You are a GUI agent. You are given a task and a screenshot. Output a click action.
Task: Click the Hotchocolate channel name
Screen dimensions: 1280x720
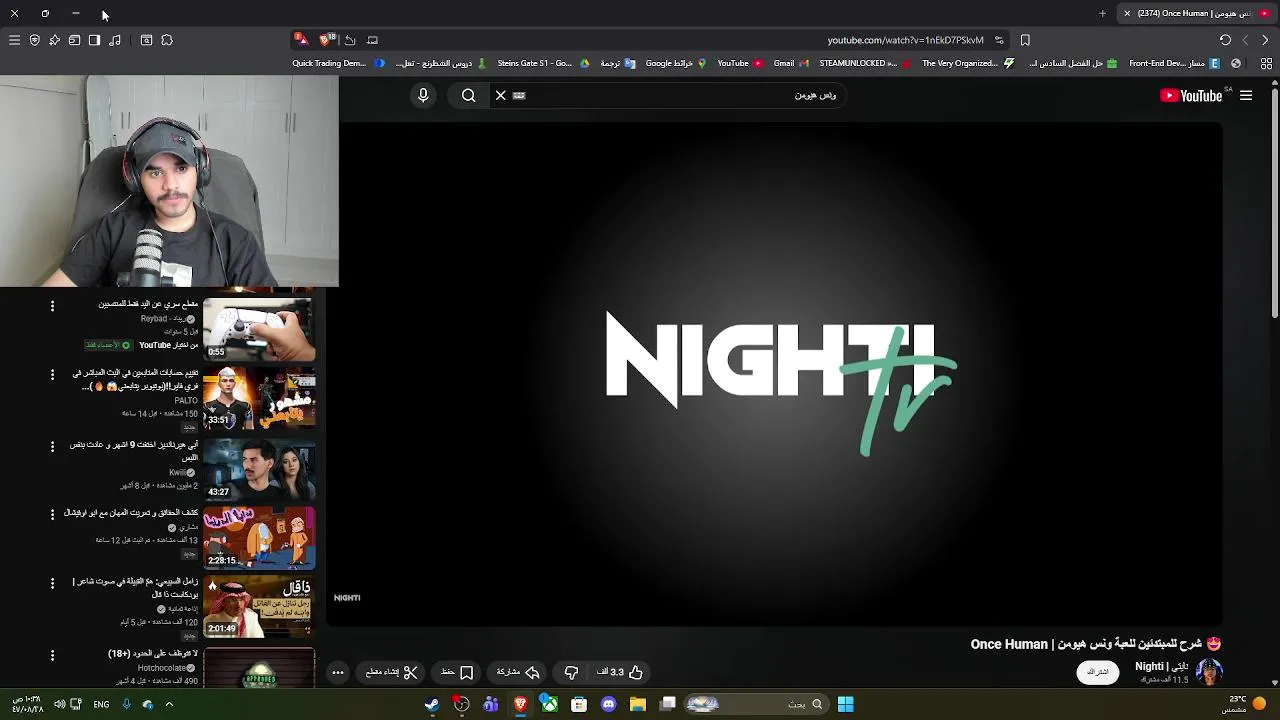pyautogui.click(x=161, y=668)
